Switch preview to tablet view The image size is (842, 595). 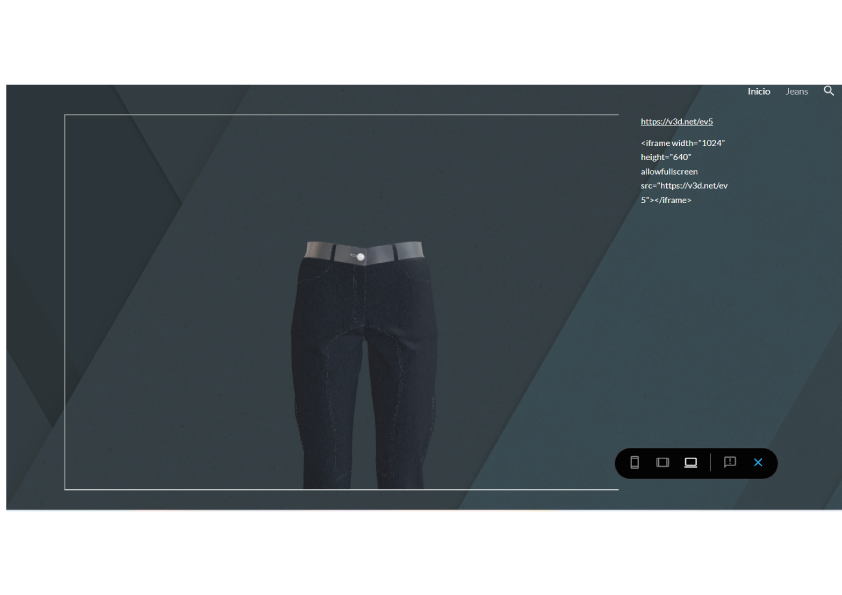(x=663, y=462)
